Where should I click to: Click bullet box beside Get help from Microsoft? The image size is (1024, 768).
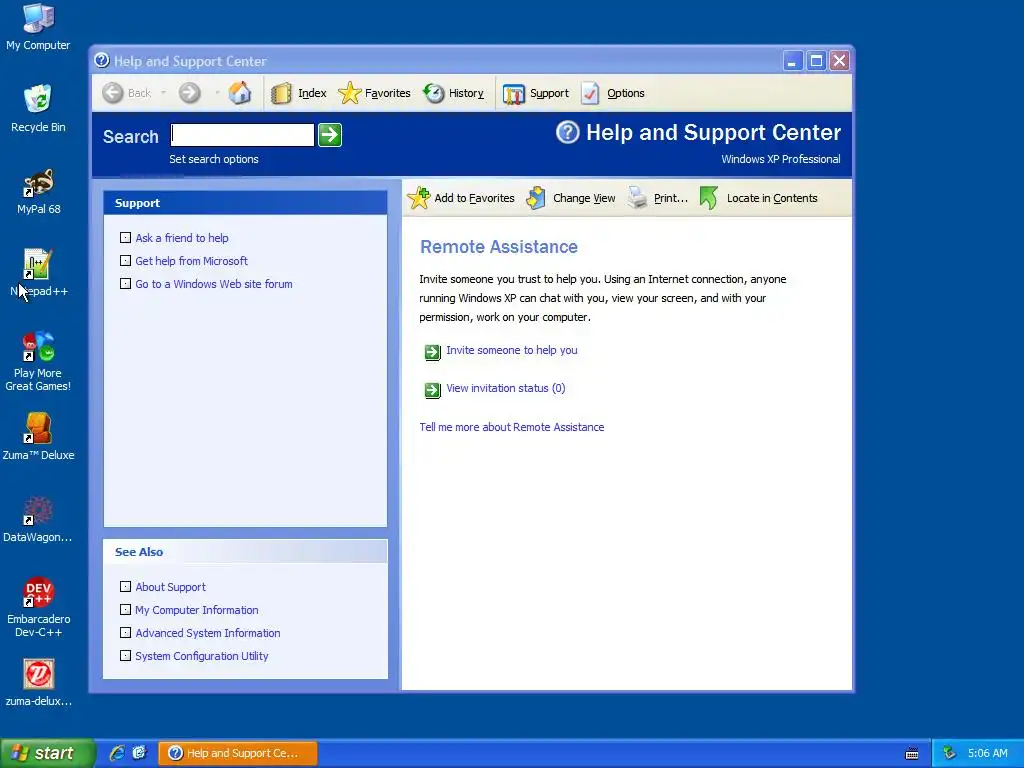tap(125, 261)
